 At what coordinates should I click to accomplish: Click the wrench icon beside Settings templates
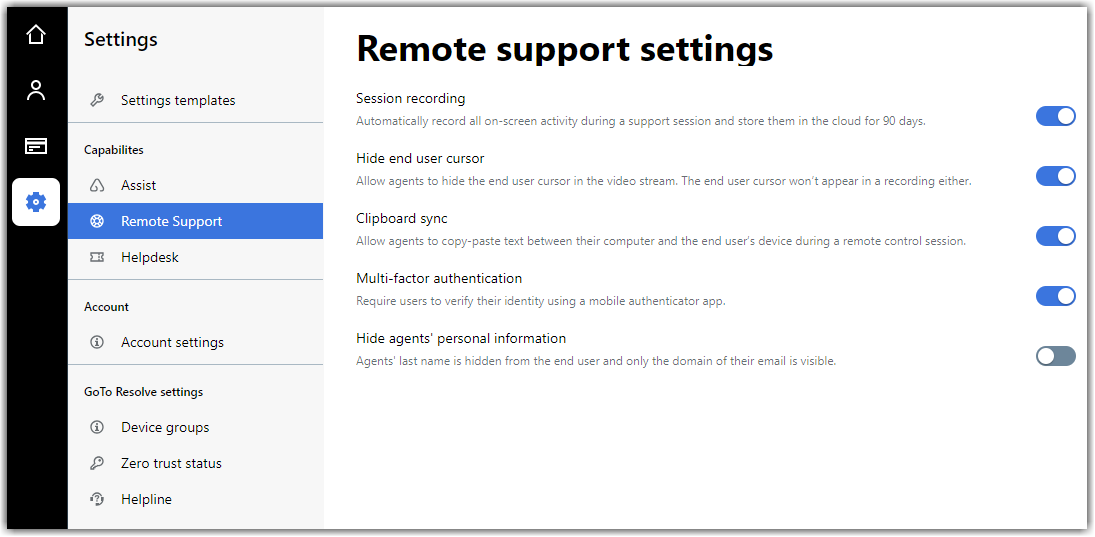[97, 100]
